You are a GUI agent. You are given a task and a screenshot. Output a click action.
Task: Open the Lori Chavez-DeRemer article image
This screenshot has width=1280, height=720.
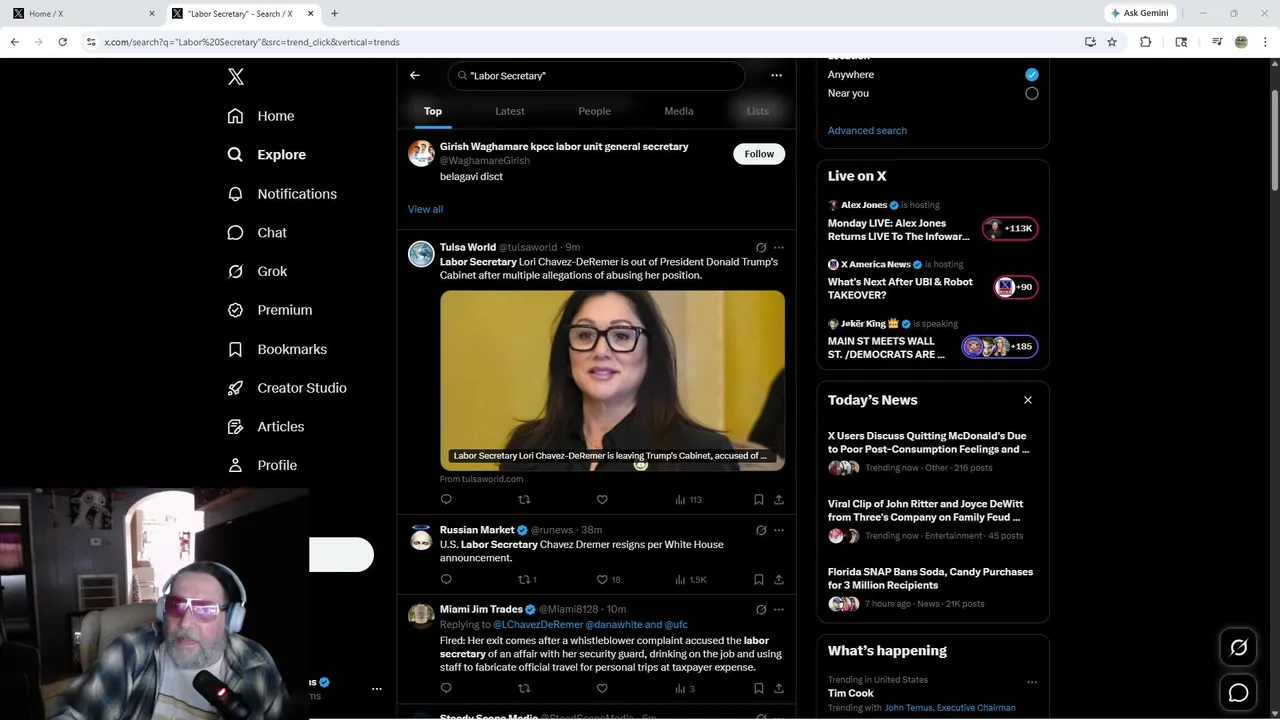tap(612, 380)
